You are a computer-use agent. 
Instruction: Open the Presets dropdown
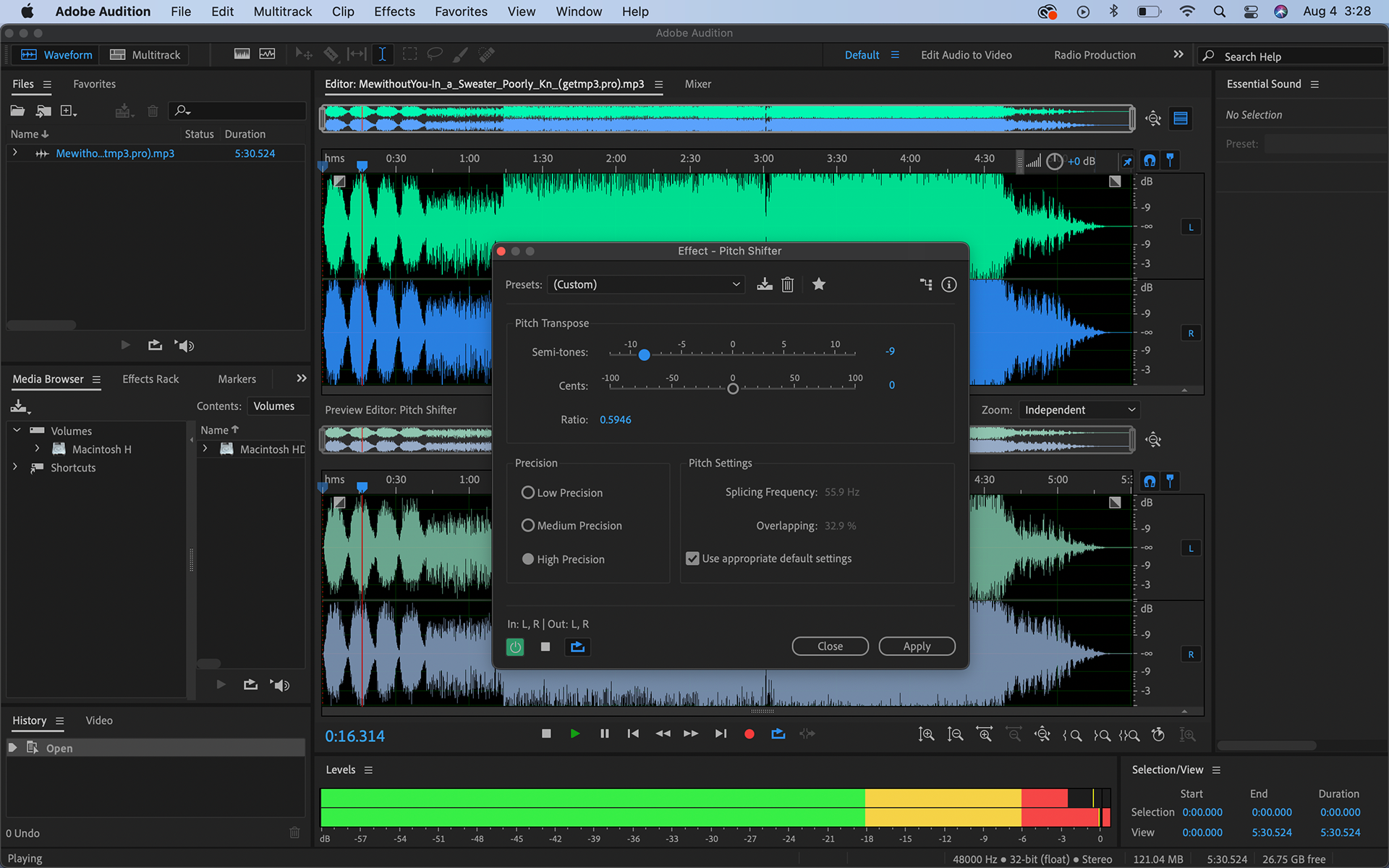[x=646, y=284]
